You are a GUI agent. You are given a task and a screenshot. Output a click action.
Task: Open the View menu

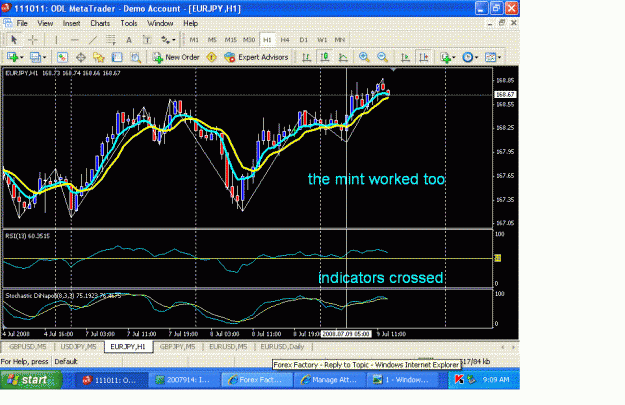pyautogui.click(x=45, y=23)
